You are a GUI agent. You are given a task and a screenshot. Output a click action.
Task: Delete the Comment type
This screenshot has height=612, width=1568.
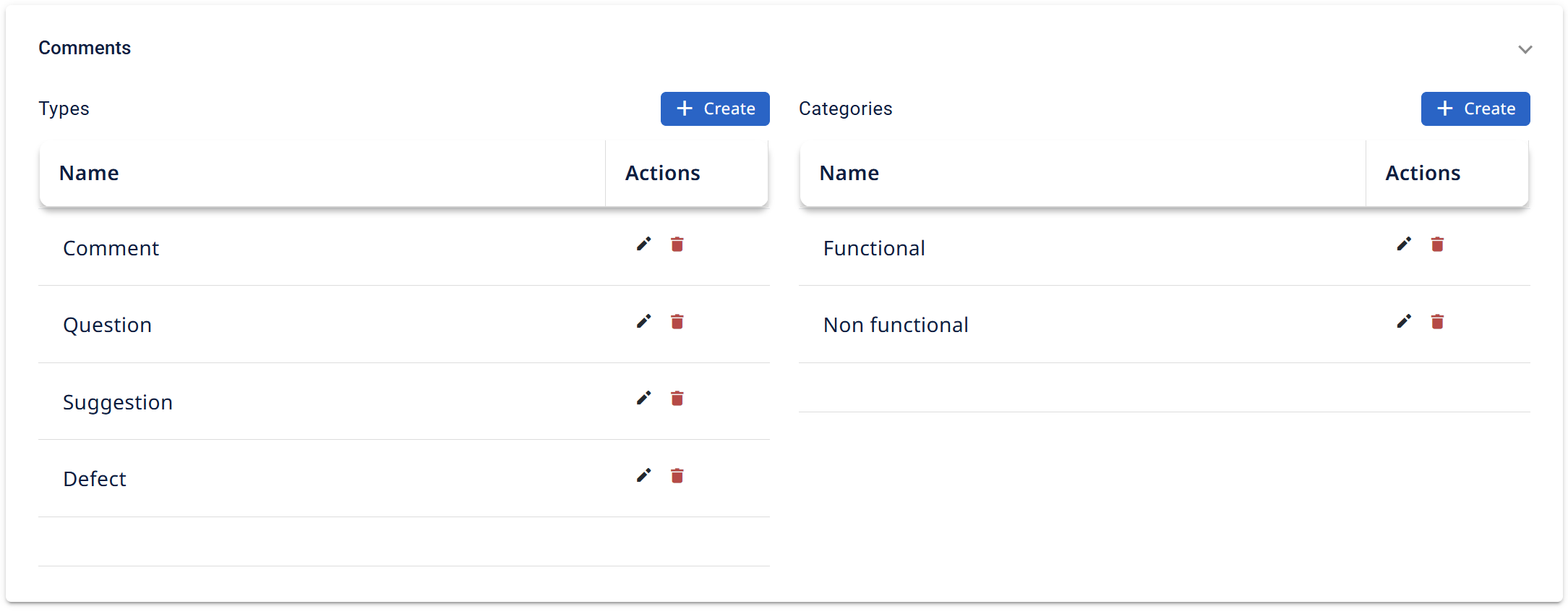click(x=677, y=245)
